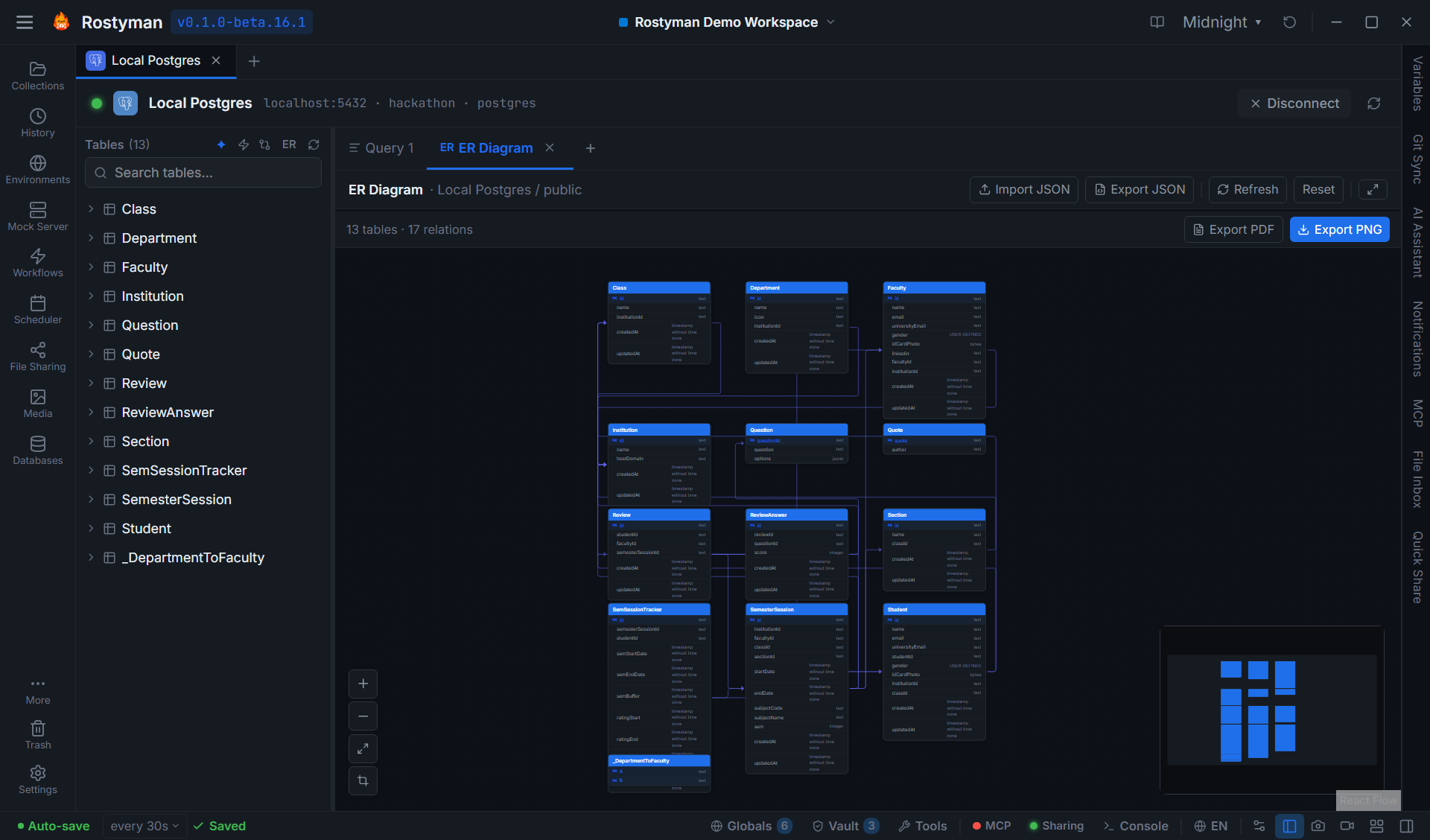Open the Console panel
Viewport: 1430px width, 840px height.
tap(1136, 826)
